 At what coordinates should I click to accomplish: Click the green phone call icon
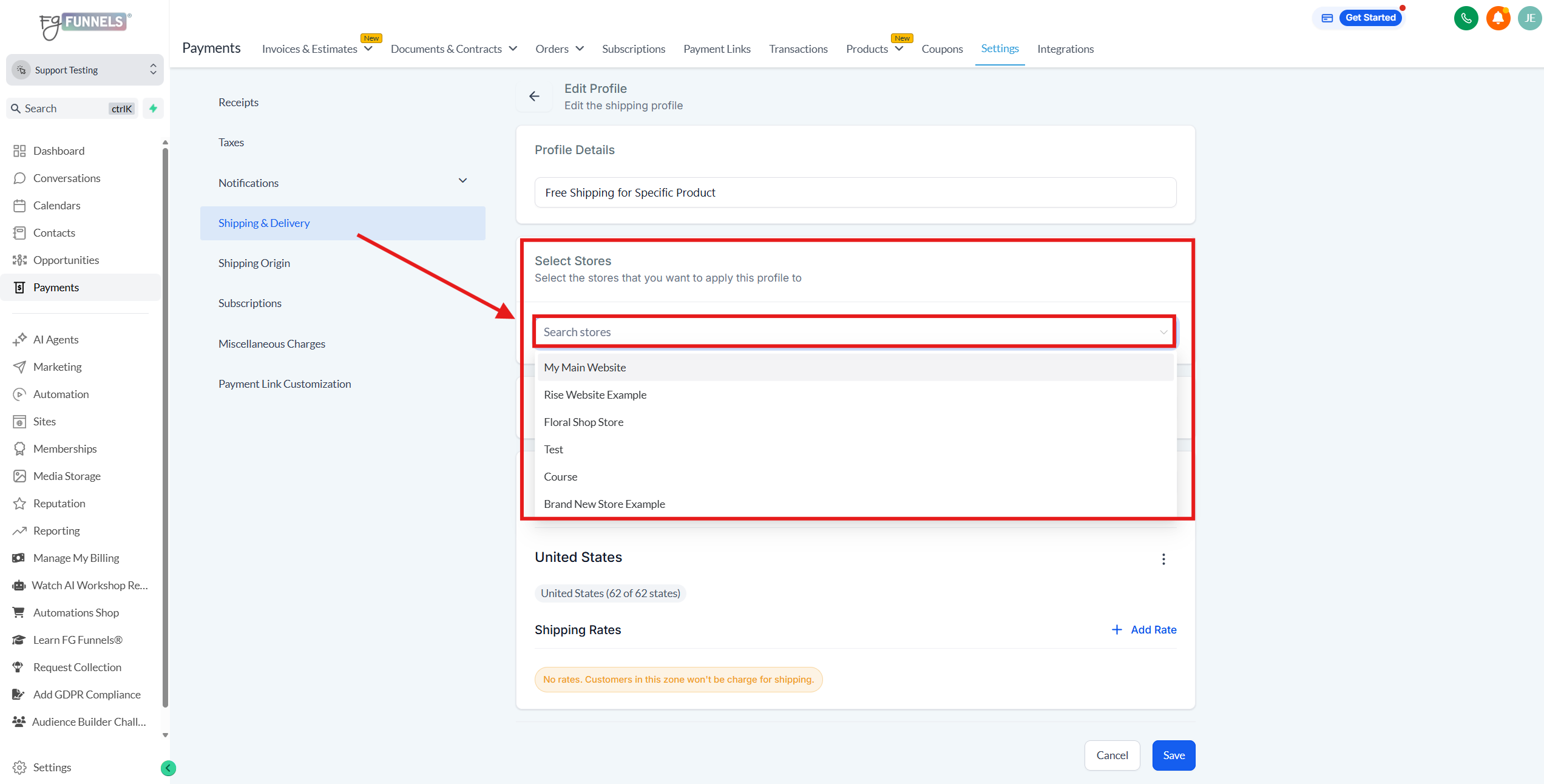(x=1466, y=18)
